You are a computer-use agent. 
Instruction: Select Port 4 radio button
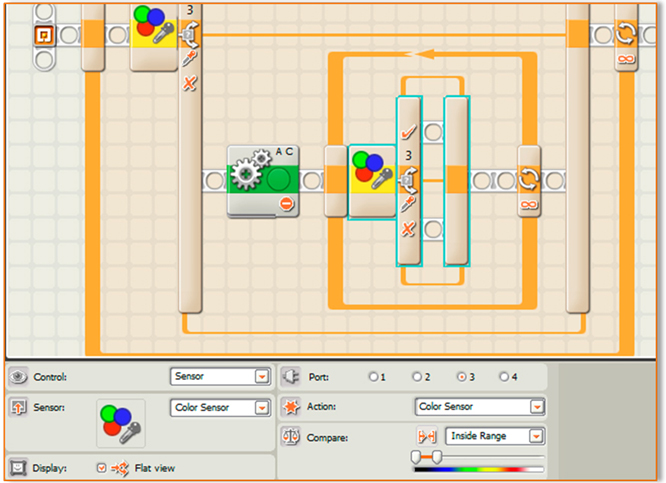pos(502,377)
